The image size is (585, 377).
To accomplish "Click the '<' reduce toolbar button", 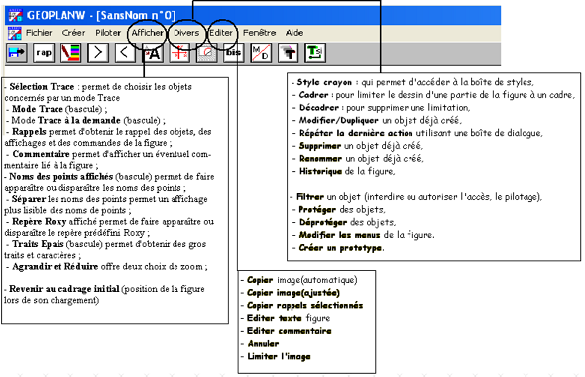I will 125,53.
